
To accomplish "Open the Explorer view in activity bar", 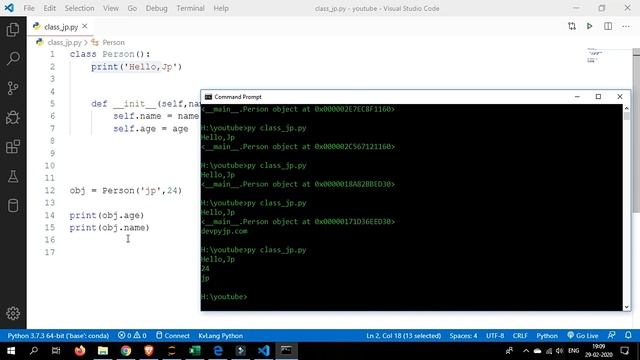I will [13, 30].
